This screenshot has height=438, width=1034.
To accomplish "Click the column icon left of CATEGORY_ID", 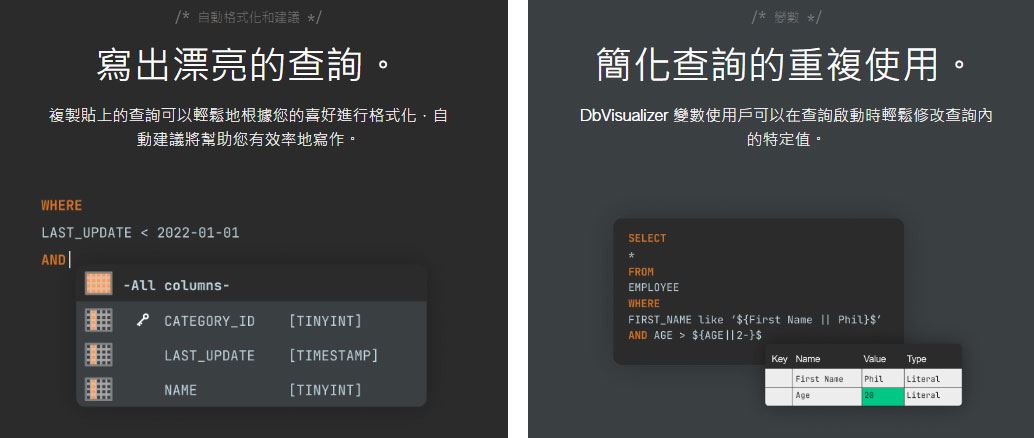I will click(98, 321).
